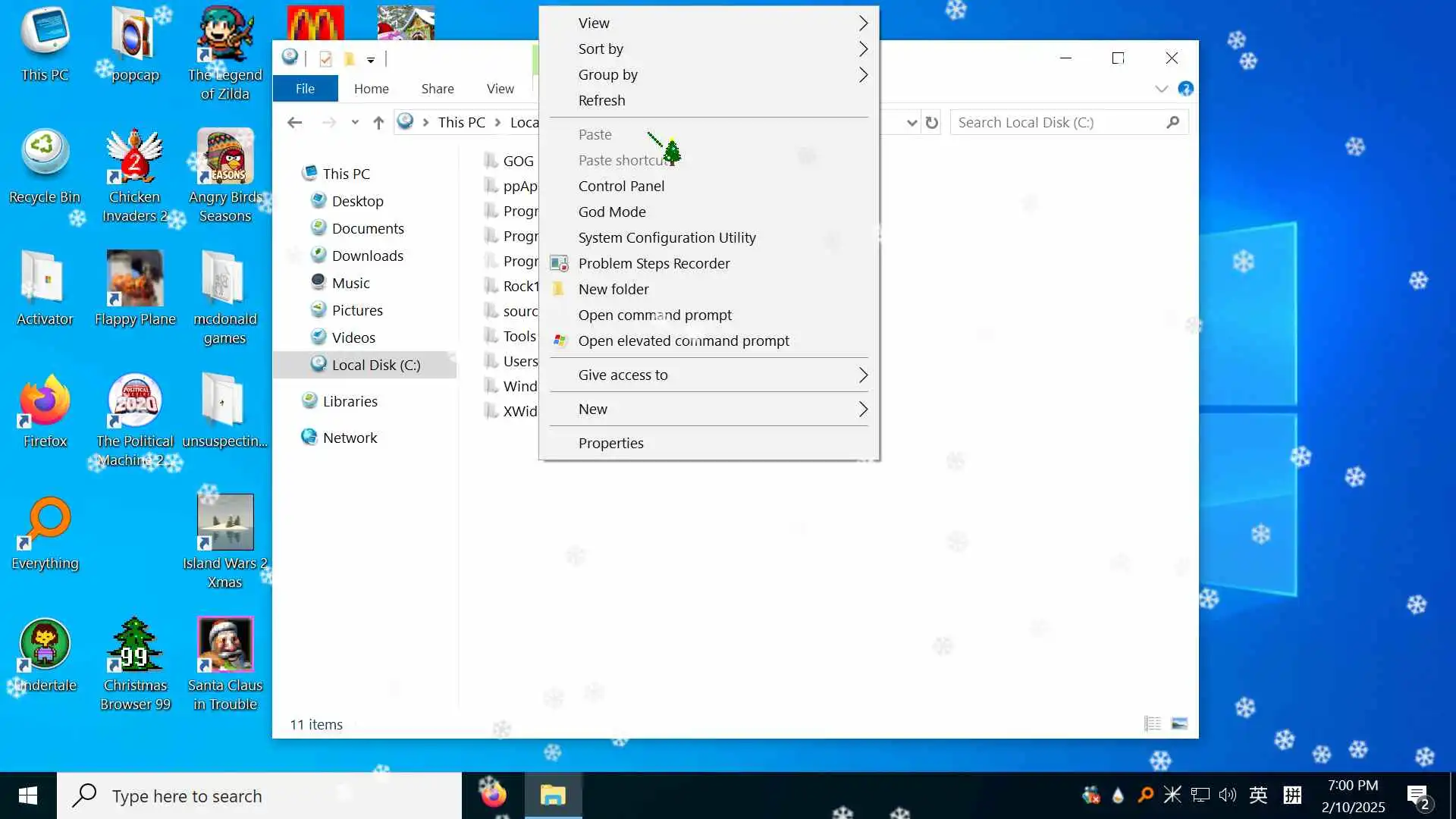Switch to large icons view toggle
This screenshot has width=1456, height=819.
(x=1179, y=723)
